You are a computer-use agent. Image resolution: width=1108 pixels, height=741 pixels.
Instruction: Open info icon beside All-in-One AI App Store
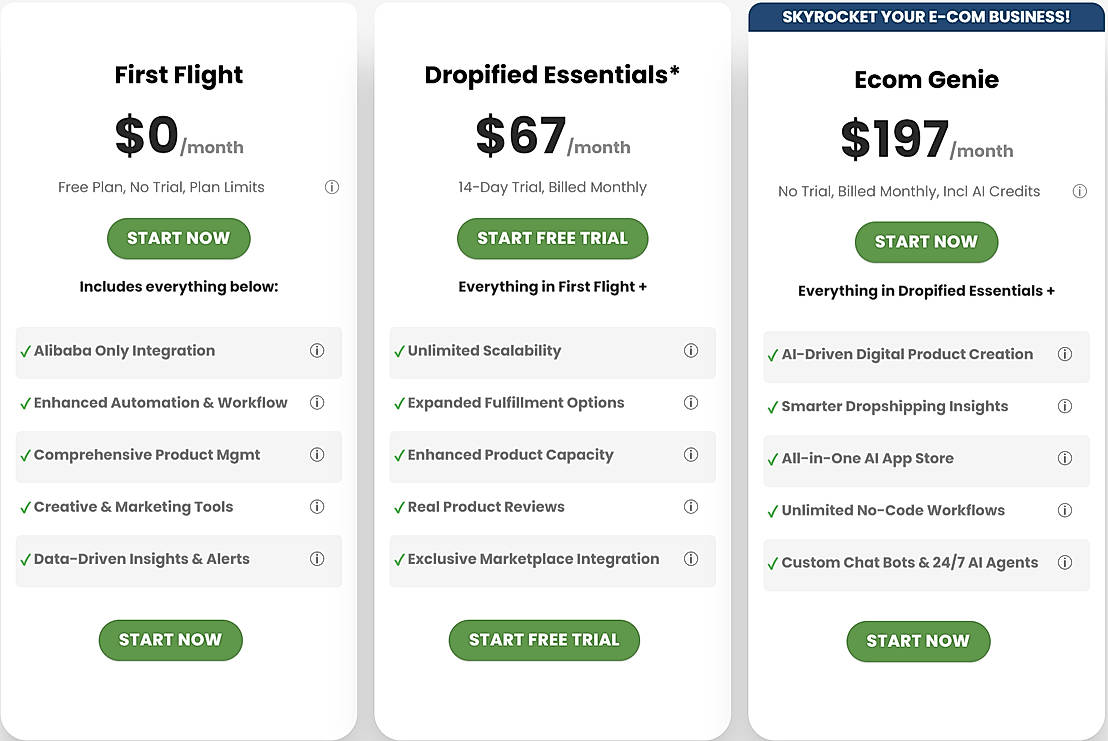click(x=1065, y=458)
